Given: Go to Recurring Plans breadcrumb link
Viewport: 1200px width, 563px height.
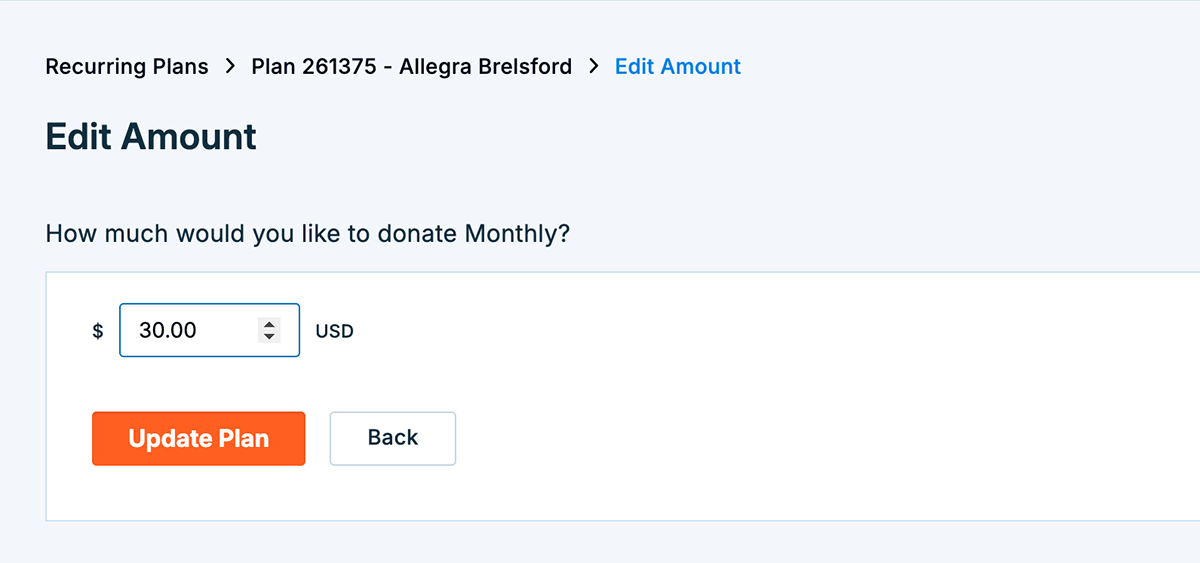Looking at the screenshot, I should pos(127,67).
